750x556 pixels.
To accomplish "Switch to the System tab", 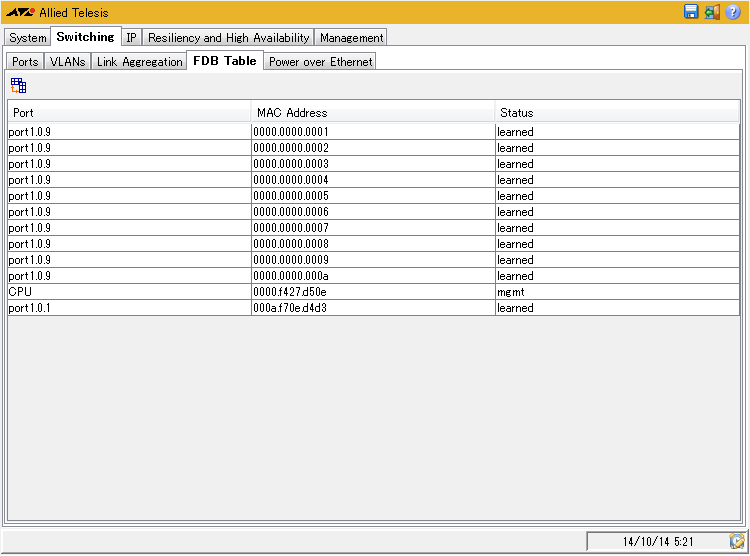I will click(28, 37).
